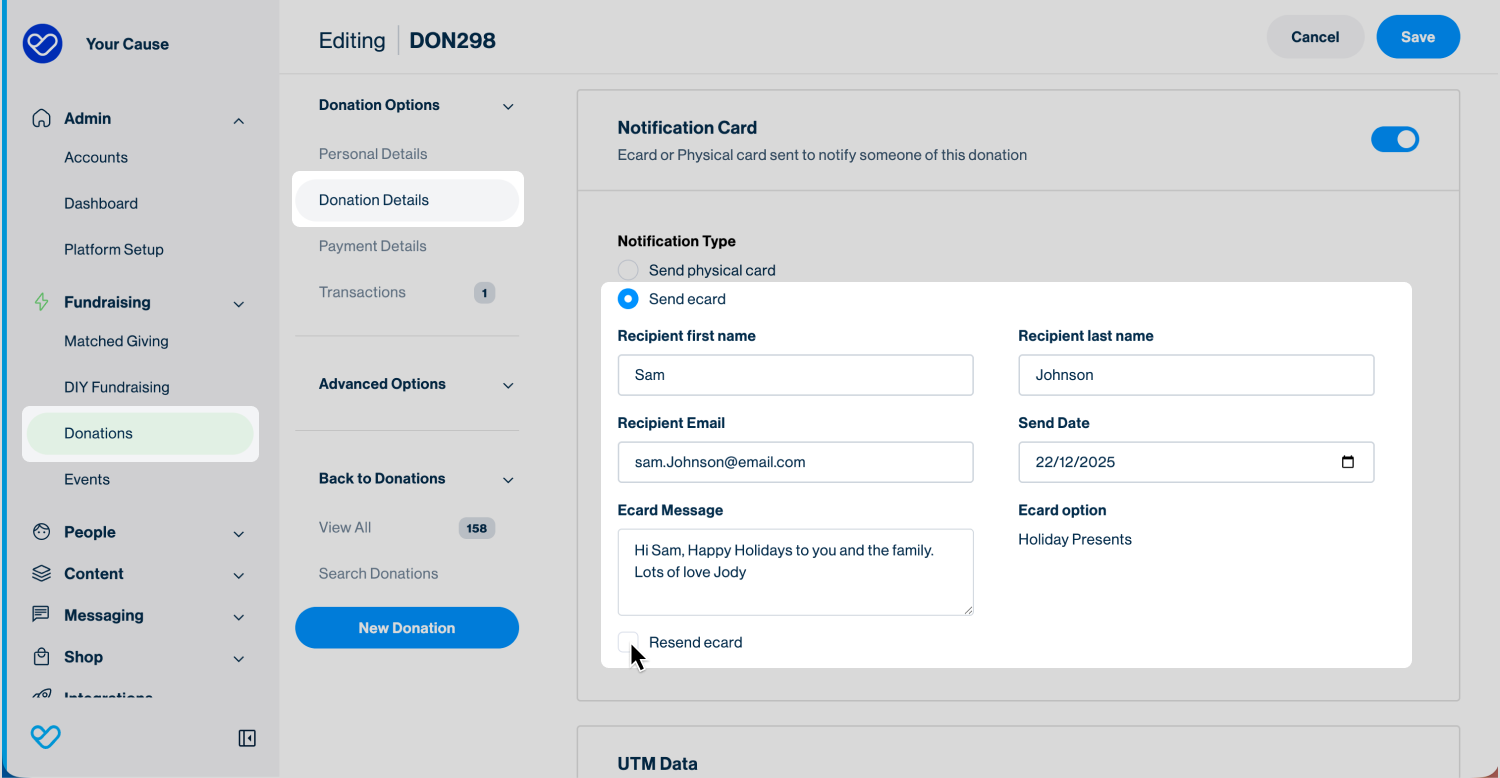Expand the Advanced Options section
This screenshot has height=778, width=1500.
click(x=508, y=385)
